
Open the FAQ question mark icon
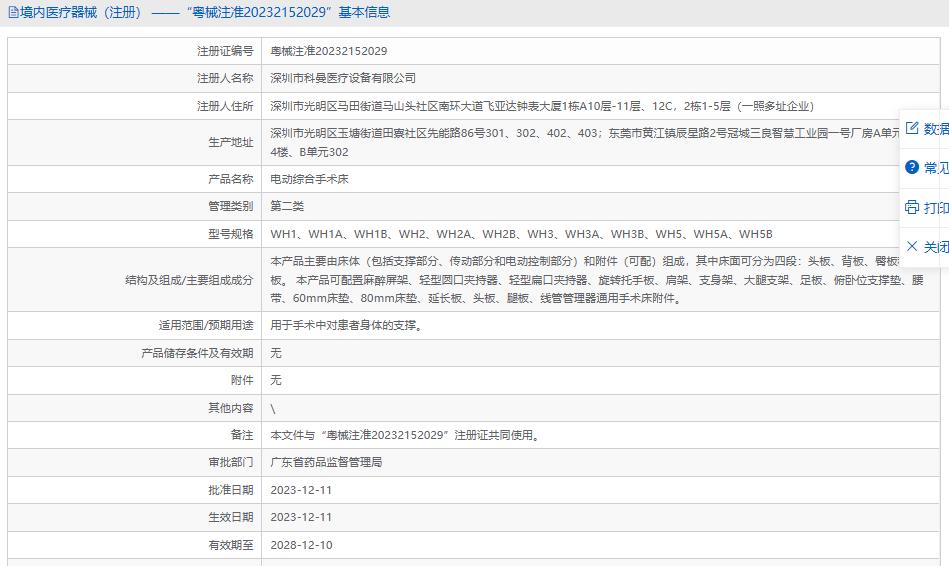911,168
